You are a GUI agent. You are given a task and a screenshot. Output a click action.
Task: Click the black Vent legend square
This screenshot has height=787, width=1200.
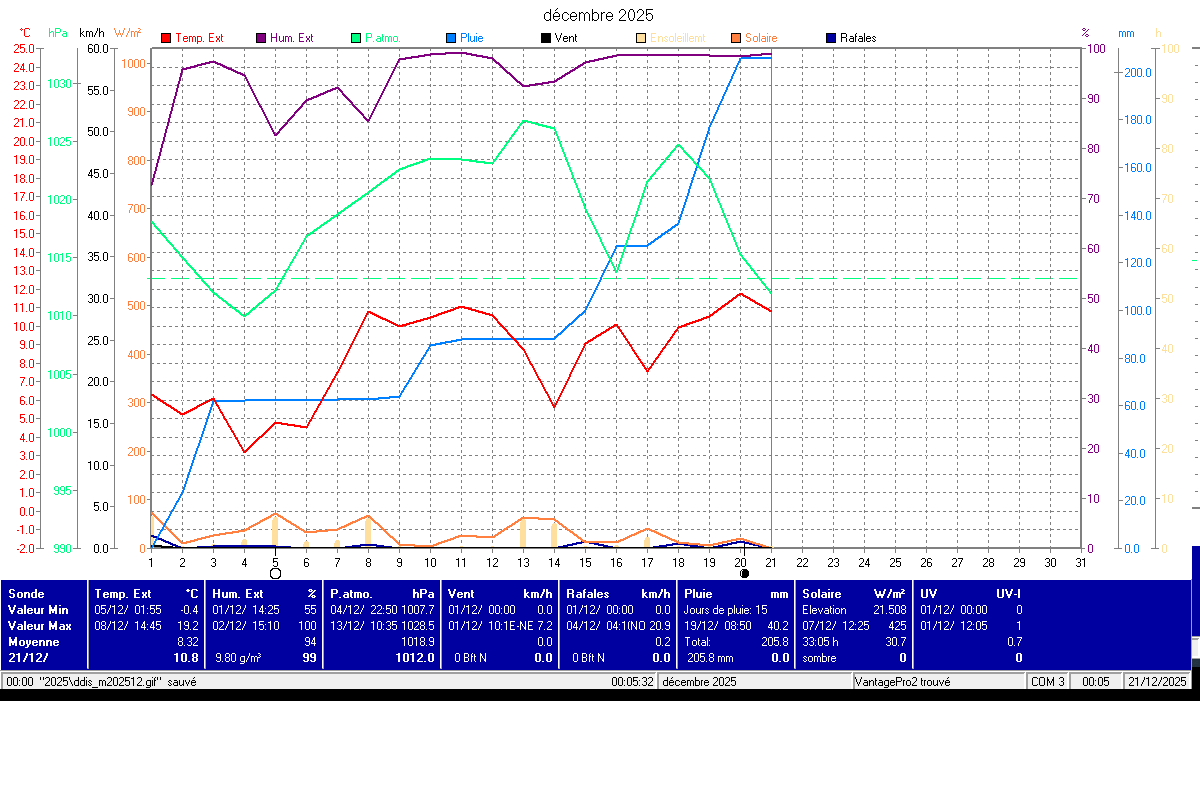pos(545,38)
